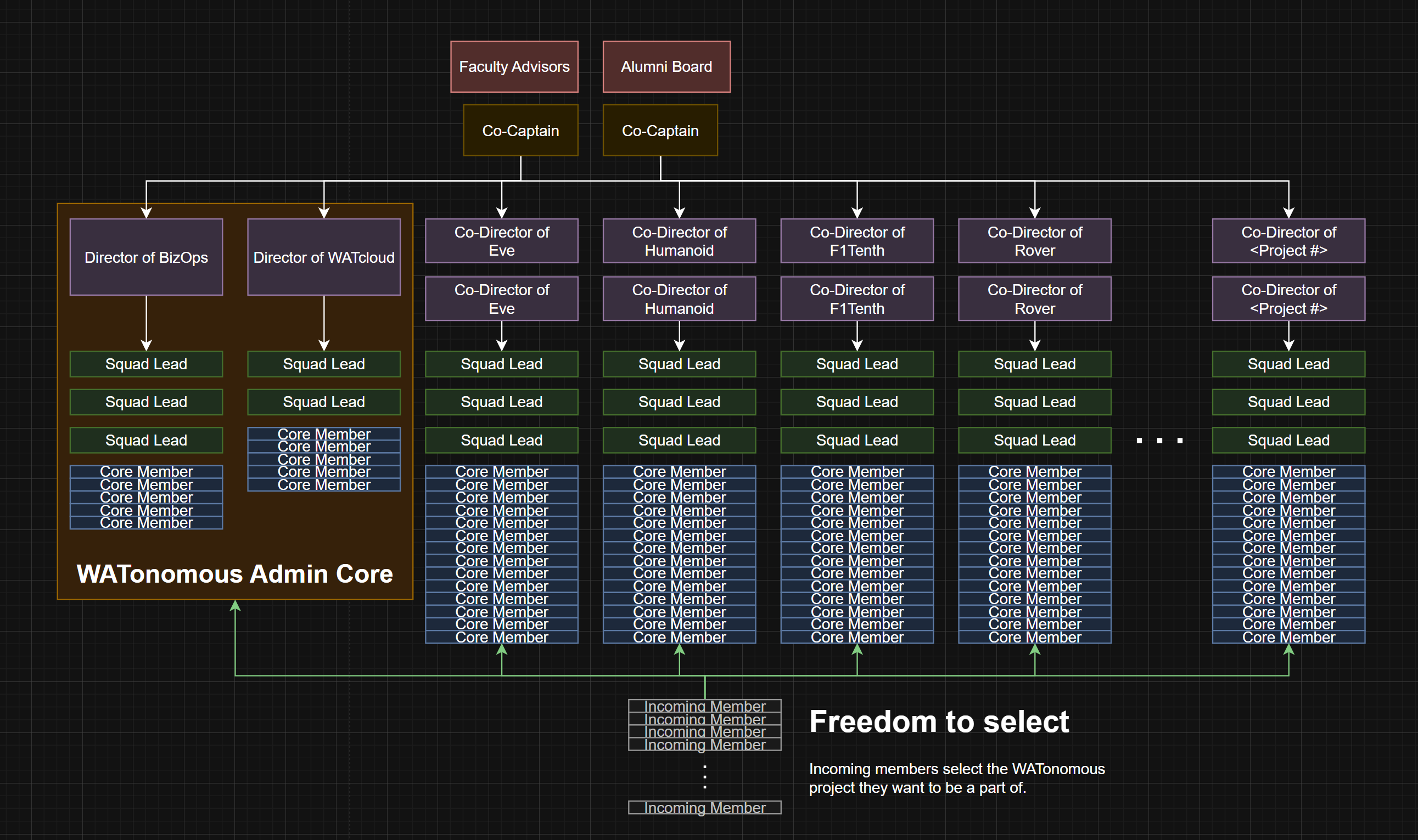Click bottom Core Member row under WATcloud
The image size is (1418, 840).
(x=324, y=485)
